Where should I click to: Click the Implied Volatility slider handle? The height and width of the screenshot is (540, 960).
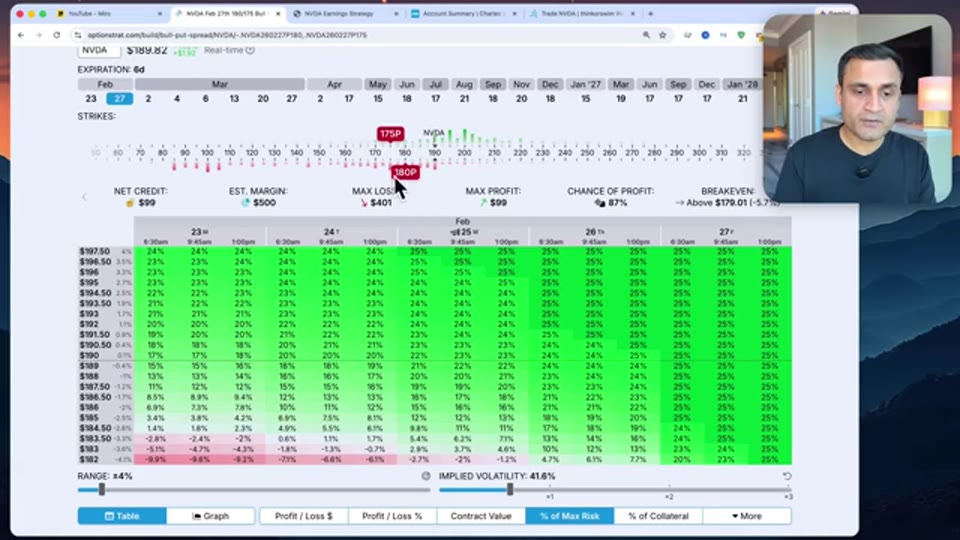[510, 489]
